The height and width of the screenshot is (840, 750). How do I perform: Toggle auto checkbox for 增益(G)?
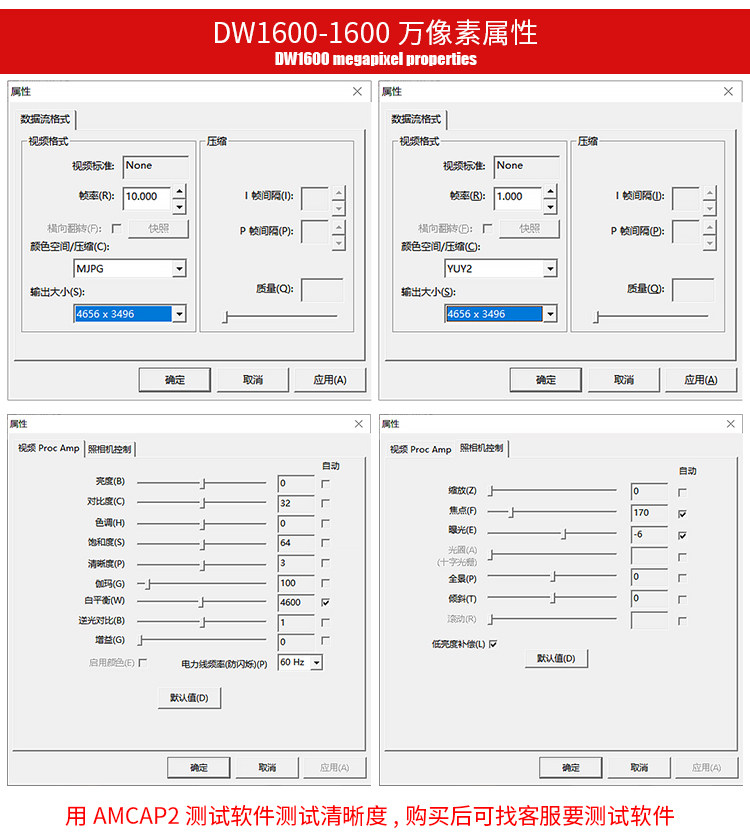[x=325, y=641]
